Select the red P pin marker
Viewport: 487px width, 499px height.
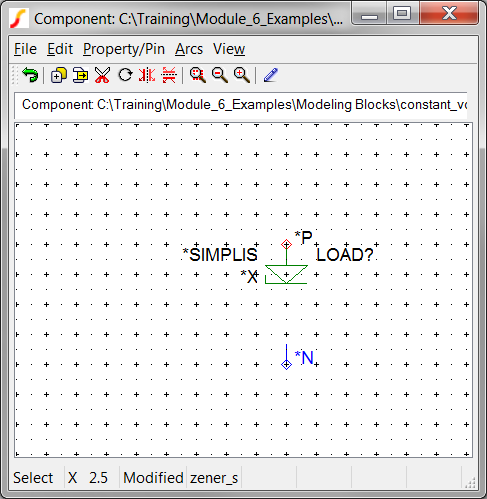tap(286, 244)
